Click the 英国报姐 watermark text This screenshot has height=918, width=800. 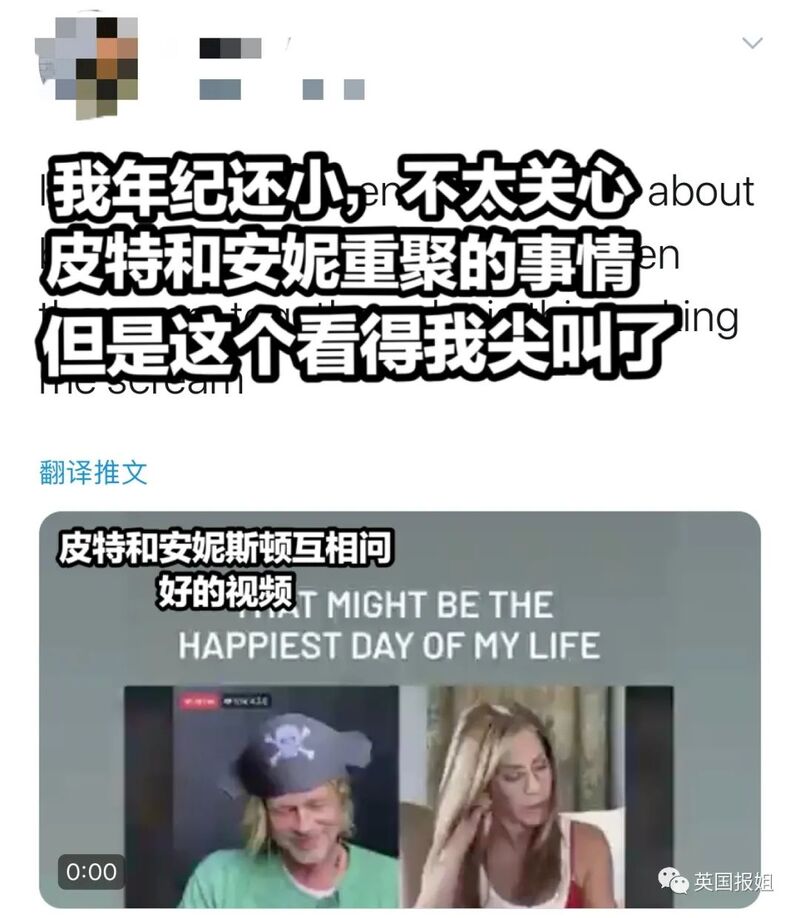(733, 882)
